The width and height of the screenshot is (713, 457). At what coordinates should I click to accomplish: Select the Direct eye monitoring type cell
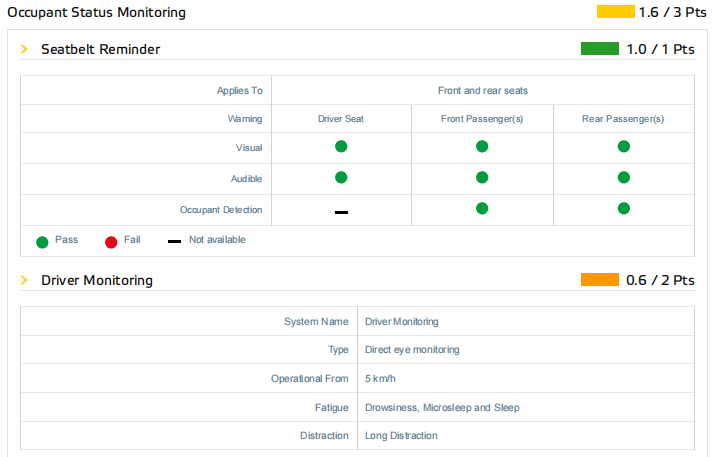tap(412, 350)
